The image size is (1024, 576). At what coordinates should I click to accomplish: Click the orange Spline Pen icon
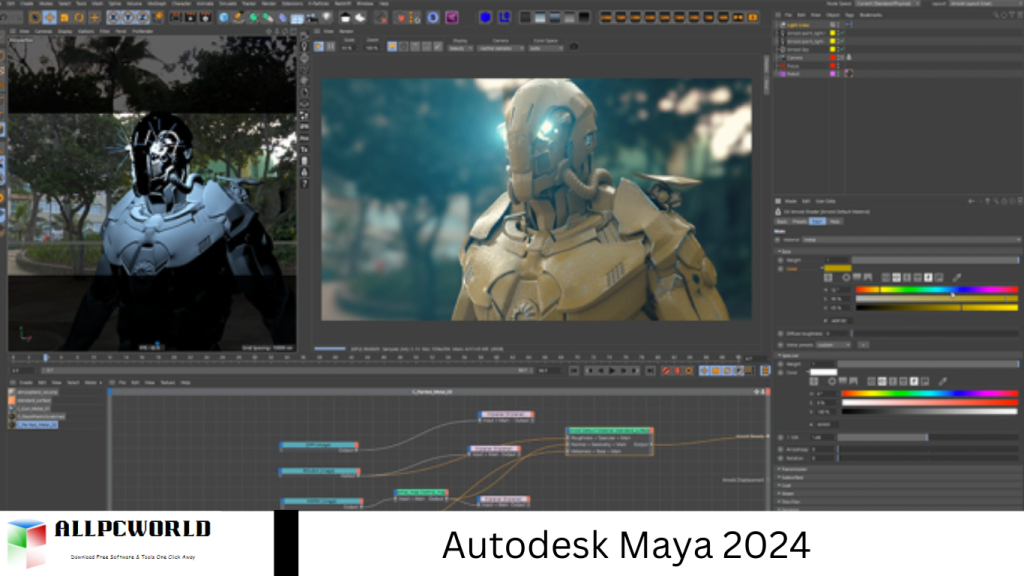tap(238, 18)
